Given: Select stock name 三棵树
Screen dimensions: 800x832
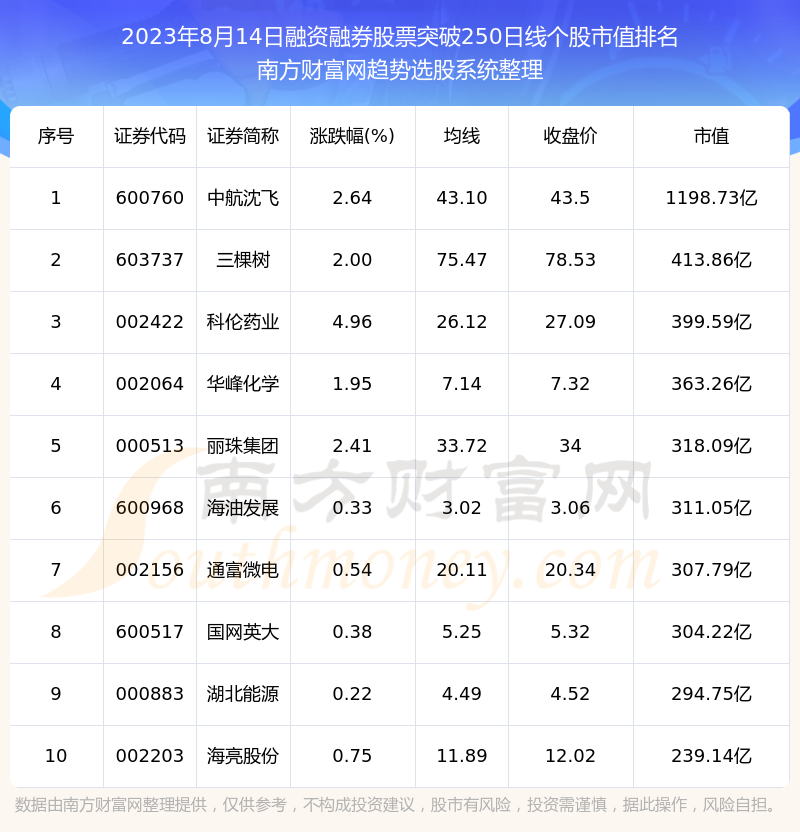Looking at the screenshot, I should tap(243, 260).
